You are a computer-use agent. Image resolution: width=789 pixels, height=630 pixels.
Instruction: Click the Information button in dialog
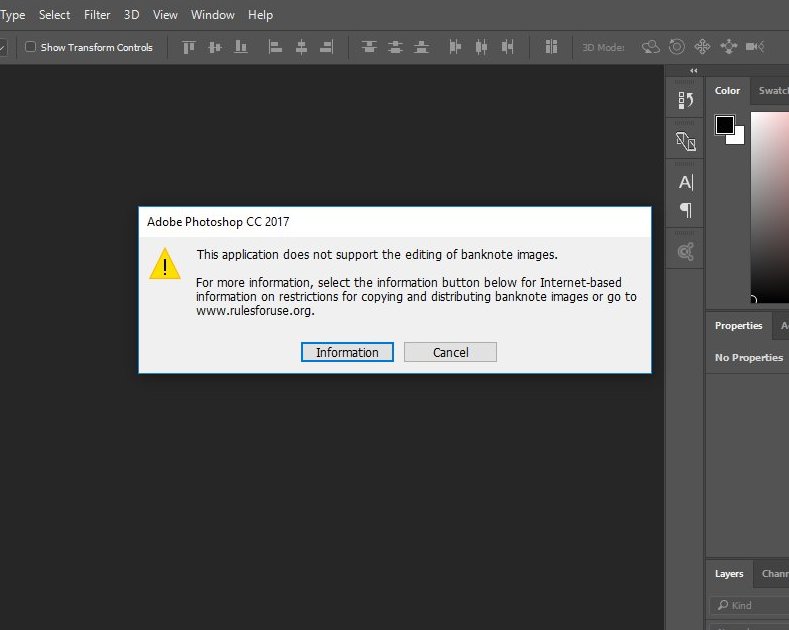coord(347,352)
